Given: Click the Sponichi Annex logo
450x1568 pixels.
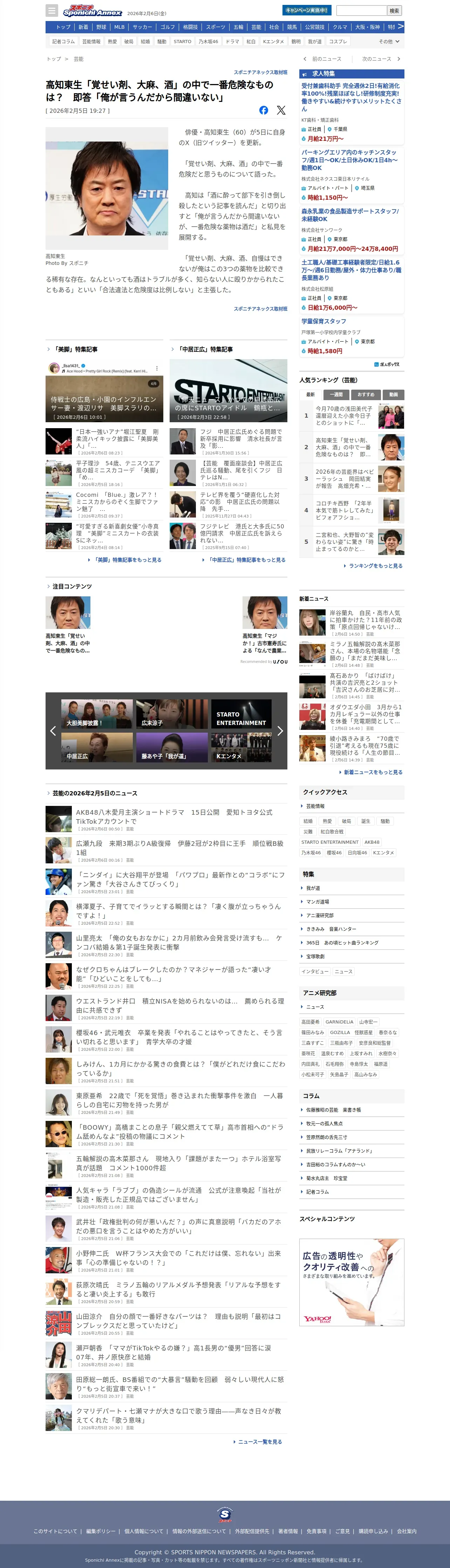Looking at the screenshot, I should 93,11.
